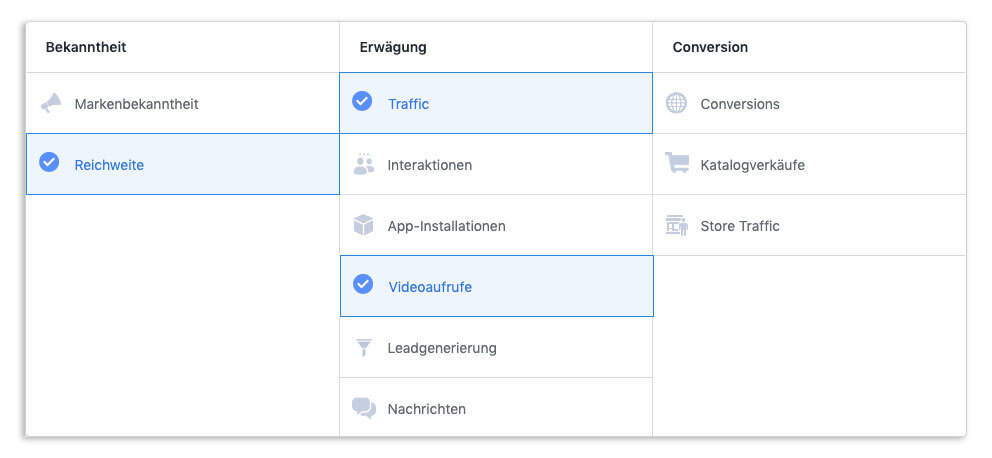Choose the Katalogverkäufe objective text
Screen dimensions: 992x458
pyautogui.click(x=752, y=165)
